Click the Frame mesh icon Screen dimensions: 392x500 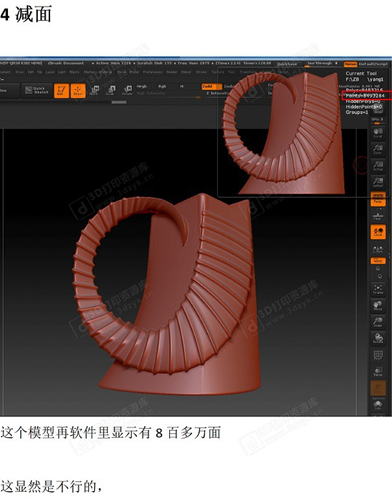point(377,289)
